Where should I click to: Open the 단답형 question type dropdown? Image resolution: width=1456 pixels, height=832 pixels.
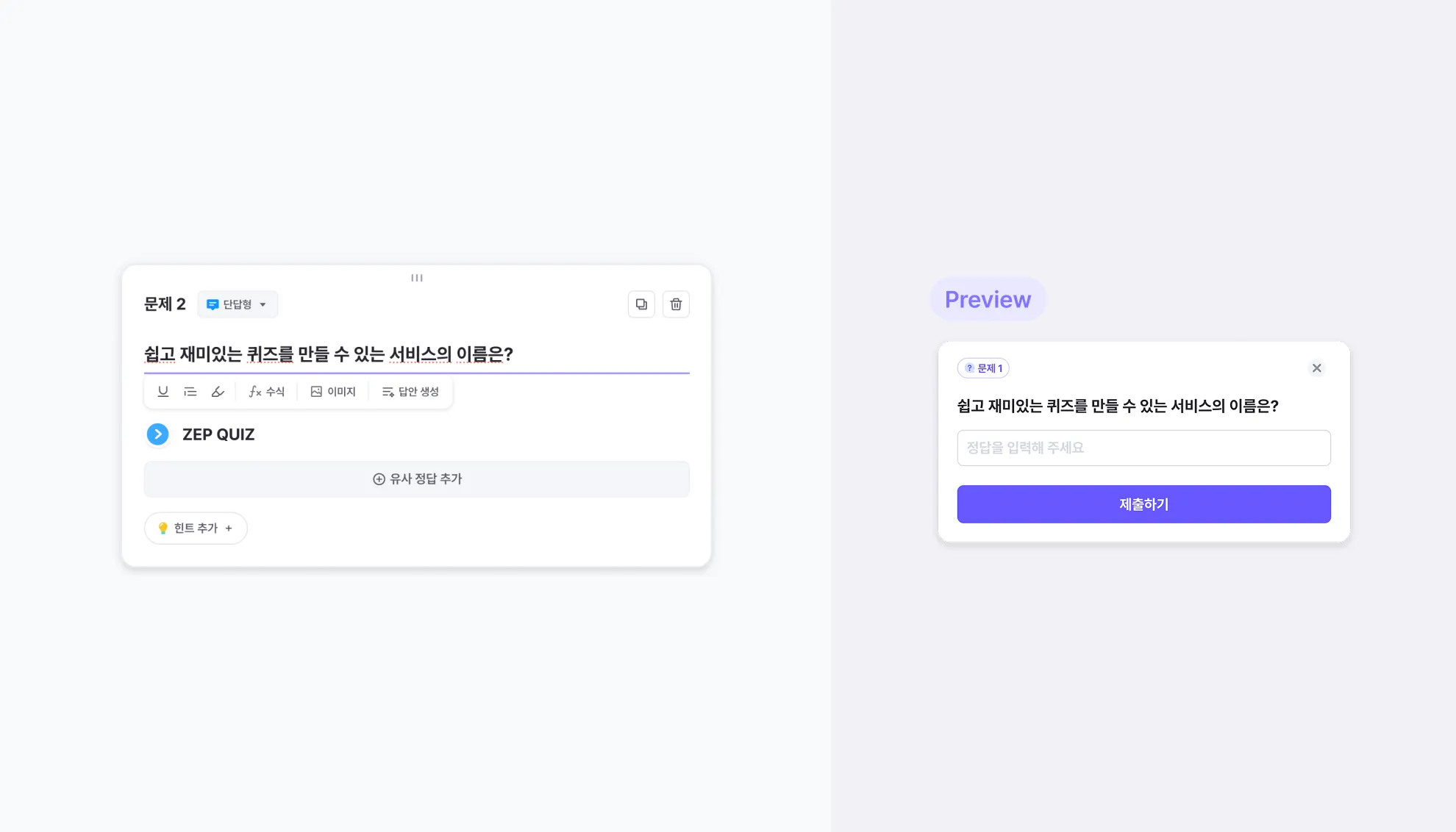tap(238, 304)
